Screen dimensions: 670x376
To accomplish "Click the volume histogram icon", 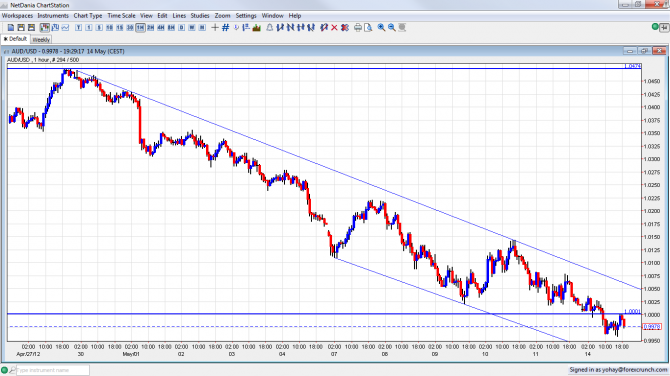I will (257, 27).
